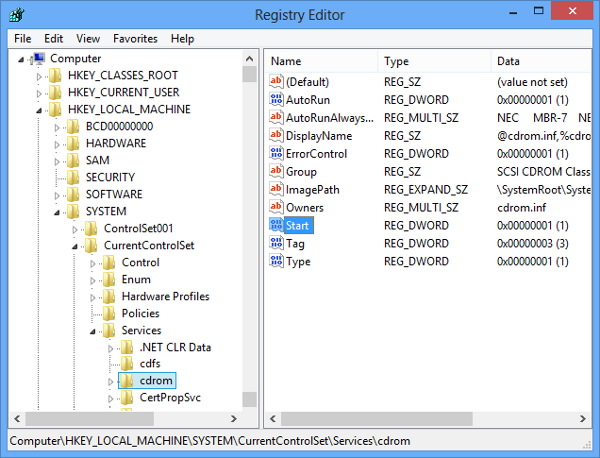Sort values by Name column header
Screen dimensions: 600x458
pyautogui.click(x=321, y=61)
